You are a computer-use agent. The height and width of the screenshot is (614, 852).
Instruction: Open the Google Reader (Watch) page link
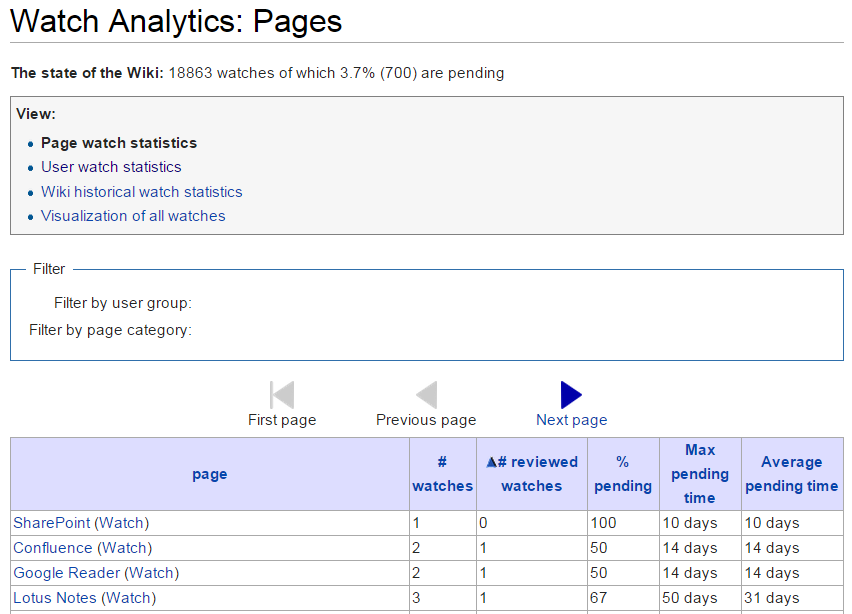(x=96, y=573)
